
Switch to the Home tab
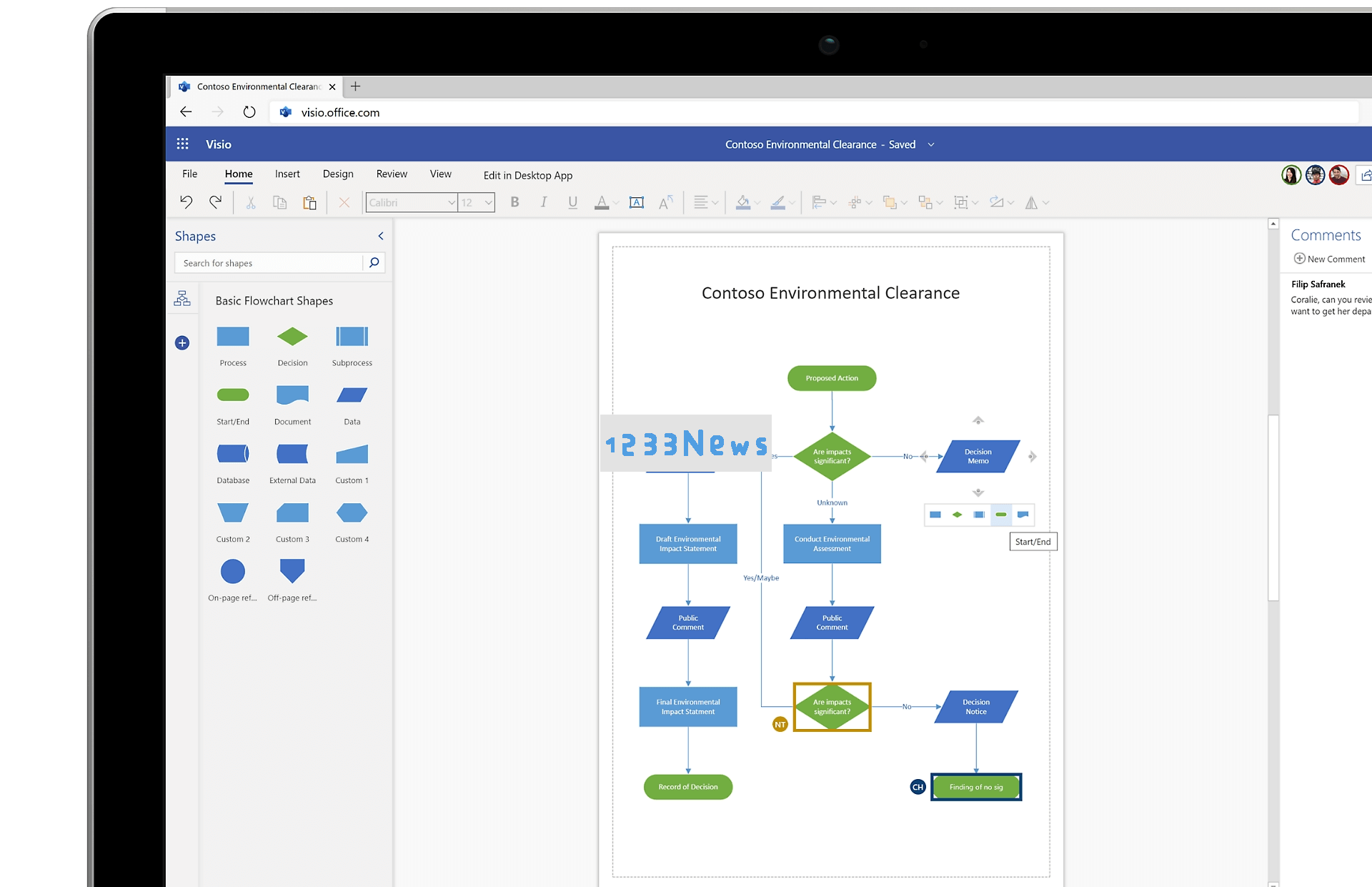[x=239, y=174]
